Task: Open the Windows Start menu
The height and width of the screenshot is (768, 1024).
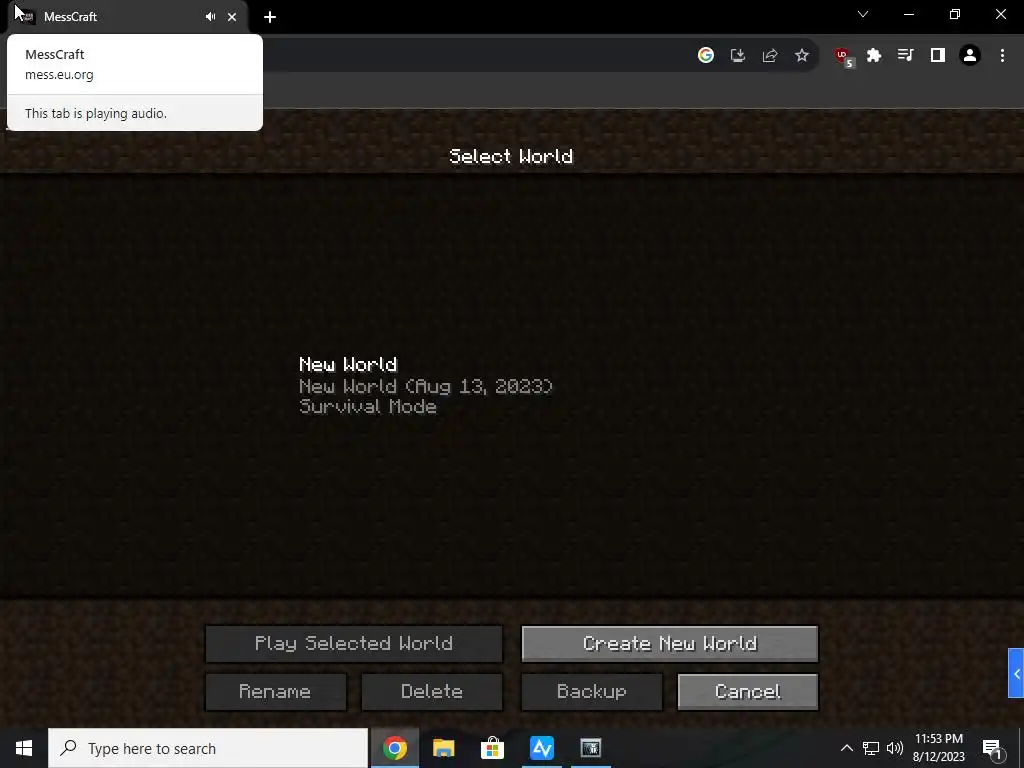Action: pos(24,748)
